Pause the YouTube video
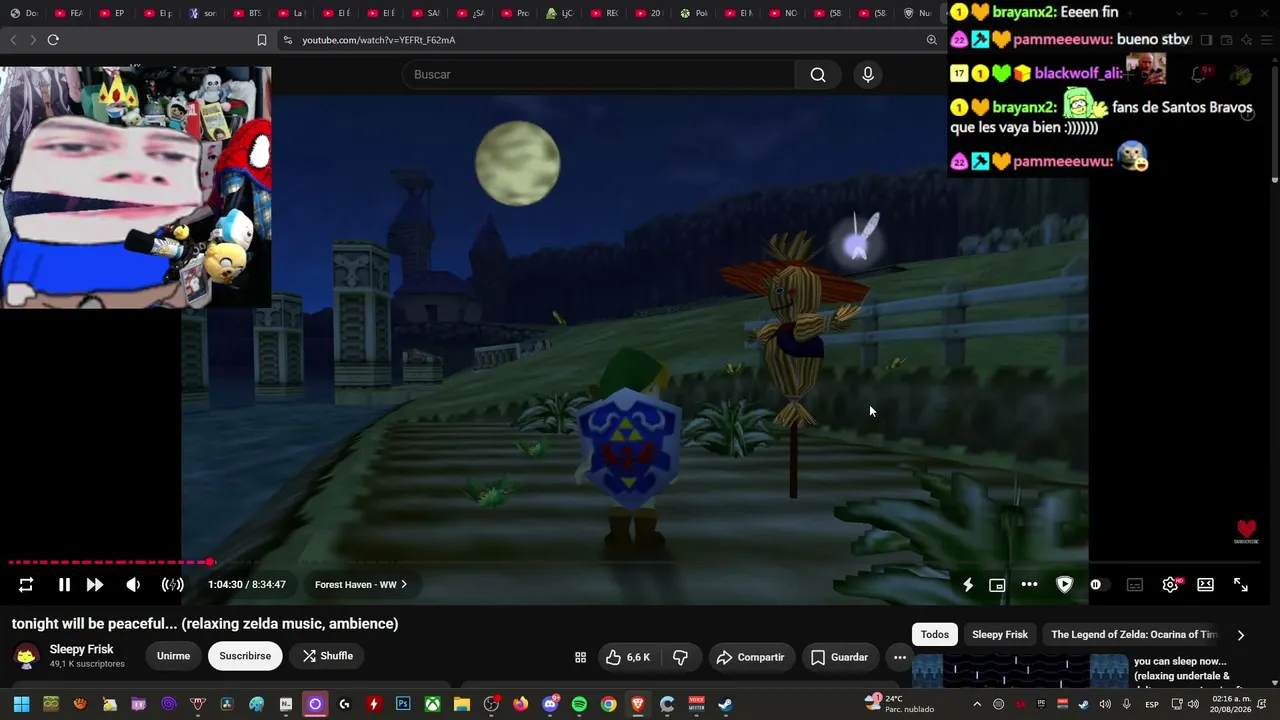Image resolution: width=1280 pixels, height=720 pixels. click(x=64, y=585)
